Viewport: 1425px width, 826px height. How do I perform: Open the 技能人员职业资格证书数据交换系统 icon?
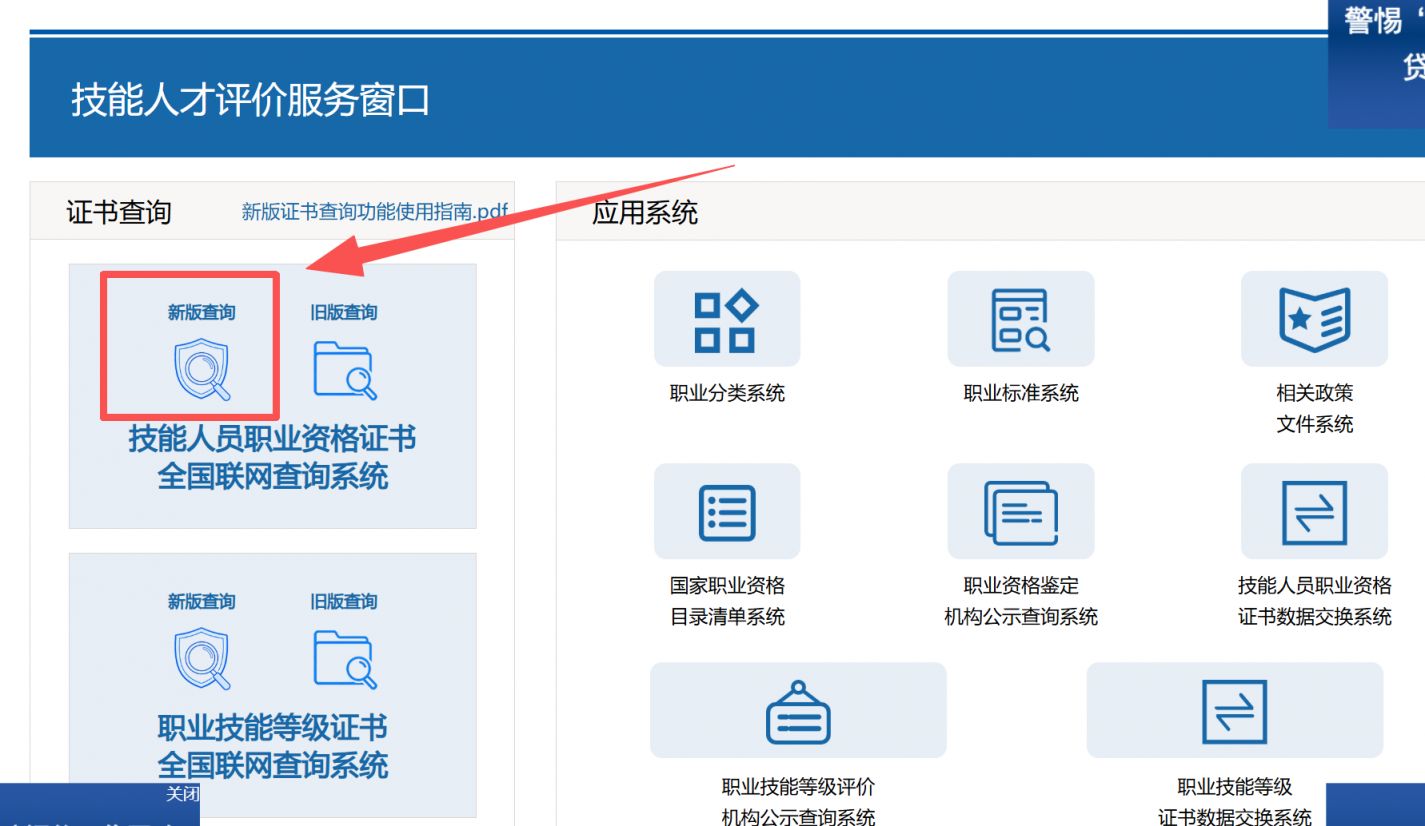point(1314,512)
